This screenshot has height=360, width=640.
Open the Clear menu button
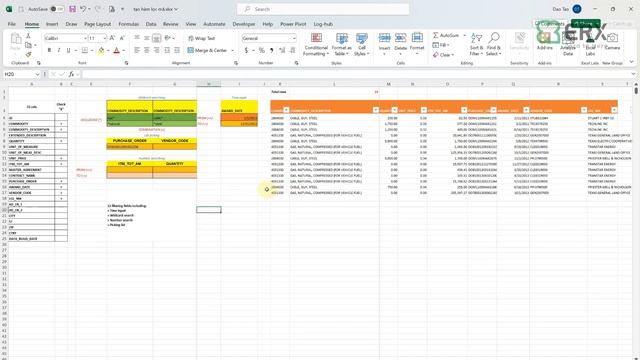(x=442, y=55)
